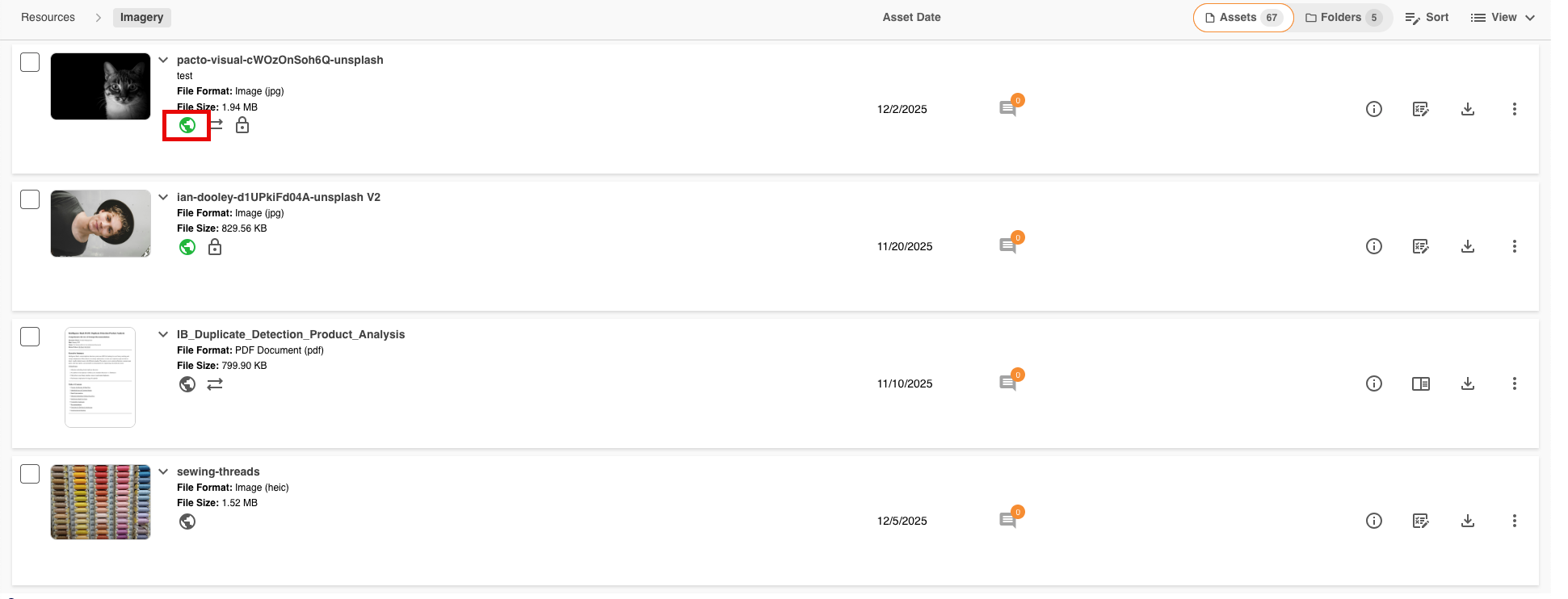Click the green globe icon on pacto-visual asset
This screenshot has height=599, width=1568.
coord(187,125)
